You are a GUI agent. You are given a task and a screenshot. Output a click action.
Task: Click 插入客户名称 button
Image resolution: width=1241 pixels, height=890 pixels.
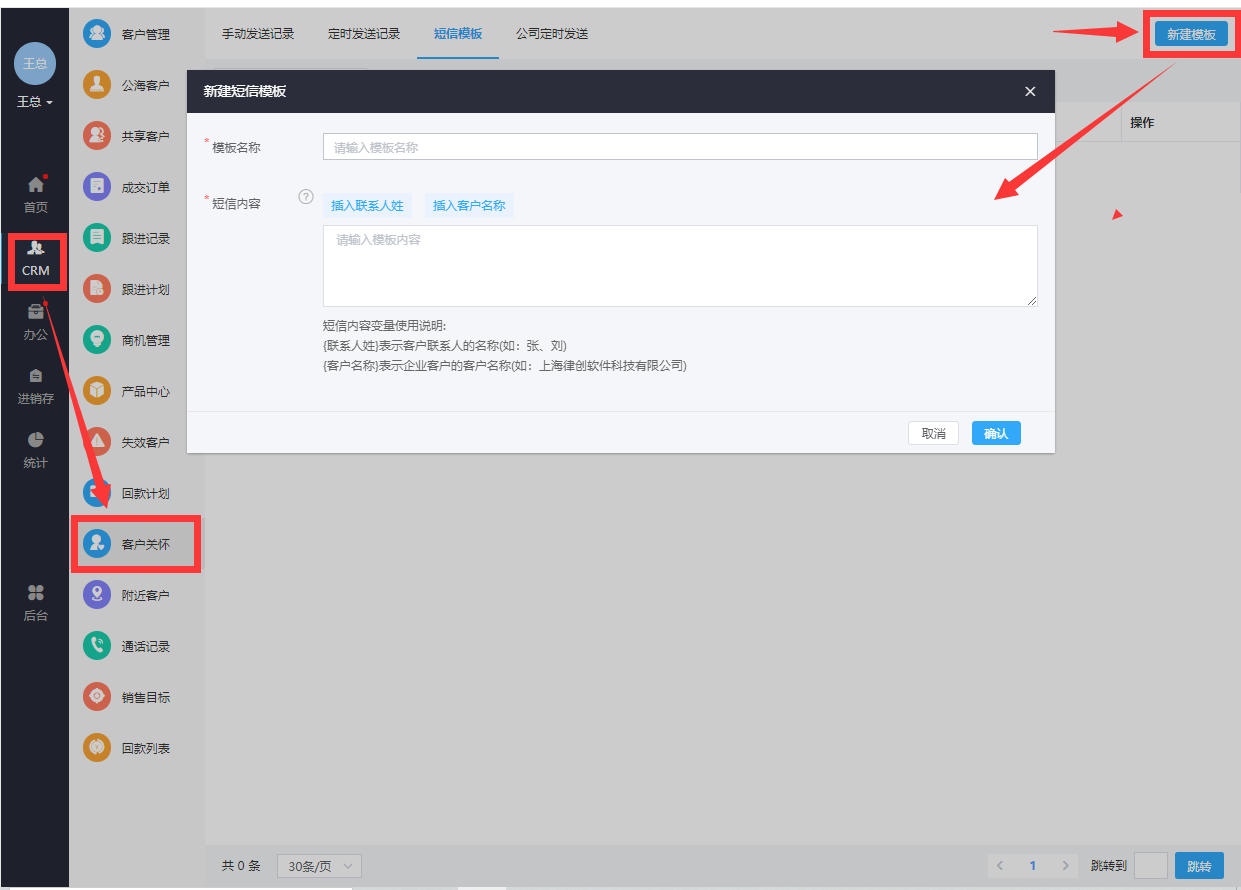pyautogui.click(x=469, y=206)
